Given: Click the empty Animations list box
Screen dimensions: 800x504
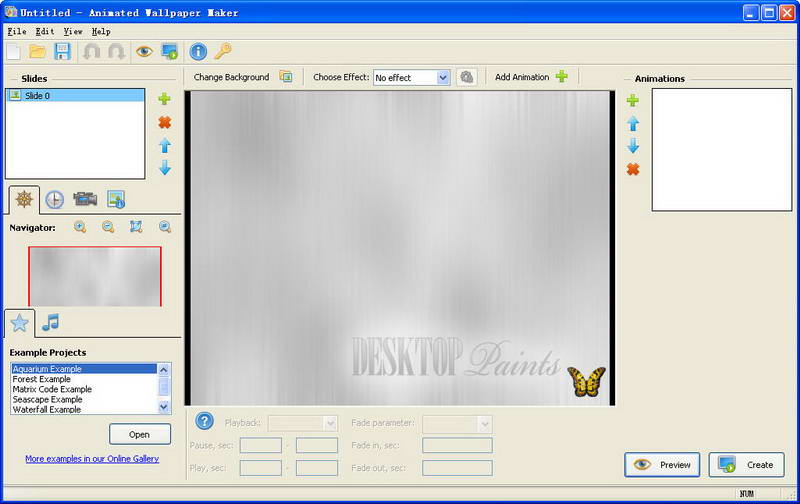Looking at the screenshot, I should pos(721,149).
